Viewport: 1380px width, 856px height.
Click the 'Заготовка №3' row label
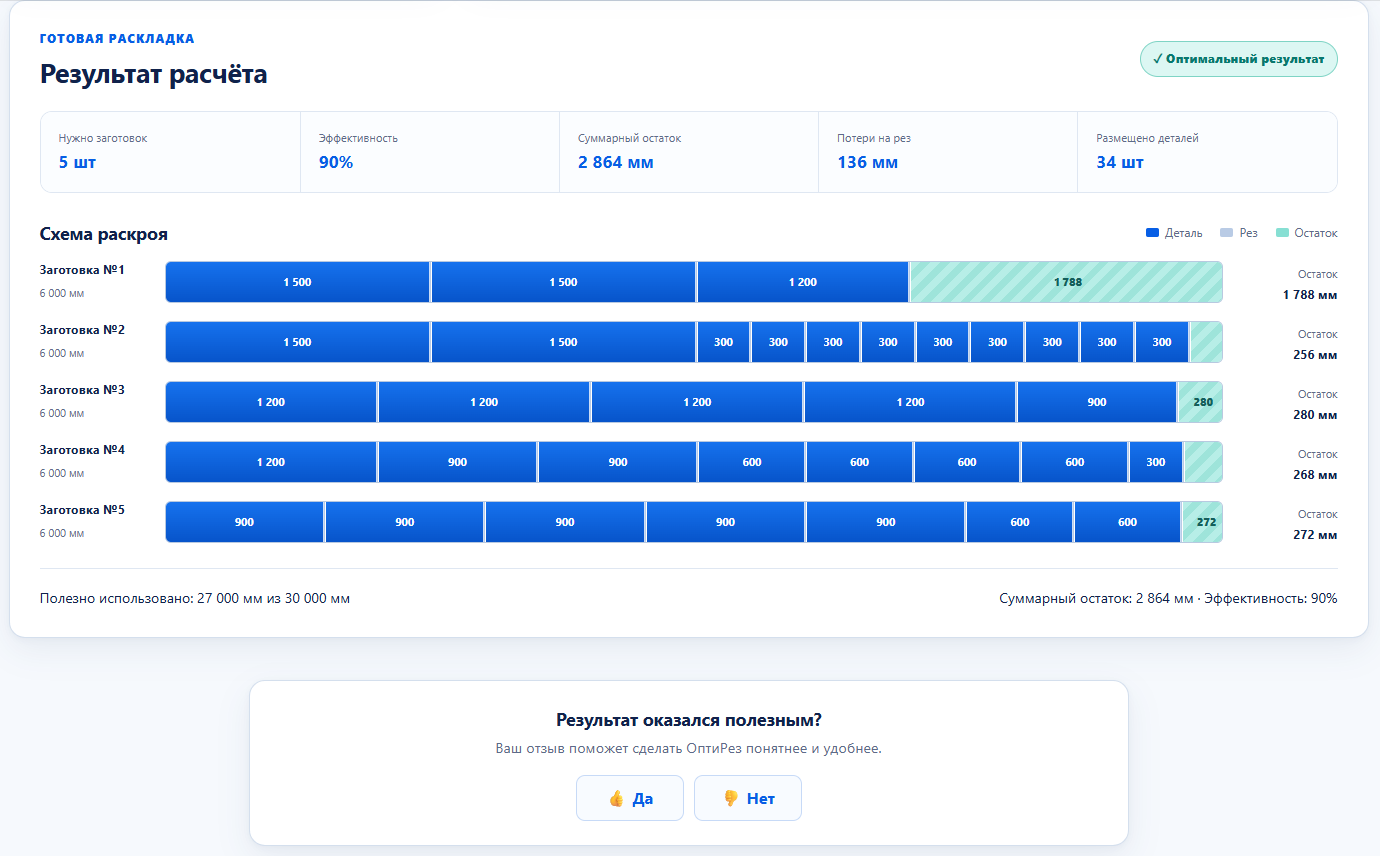click(82, 390)
